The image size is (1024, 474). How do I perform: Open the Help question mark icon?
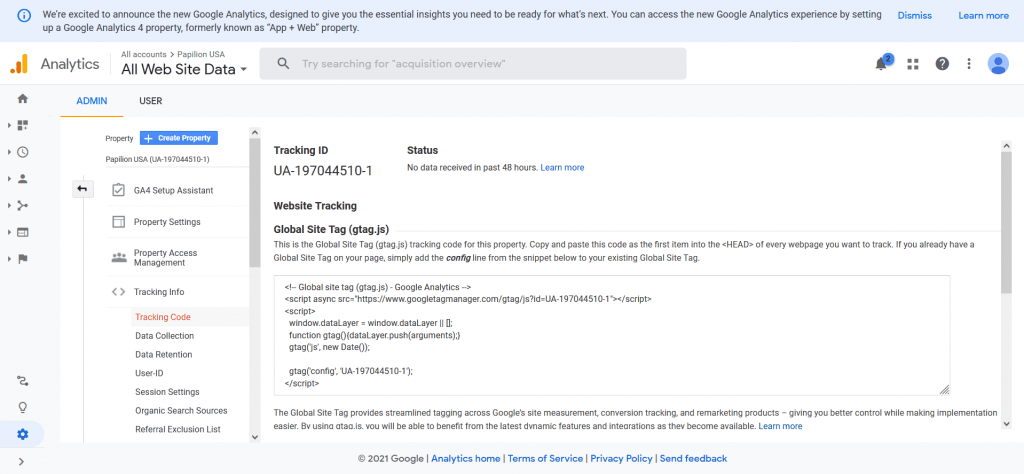click(x=942, y=63)
